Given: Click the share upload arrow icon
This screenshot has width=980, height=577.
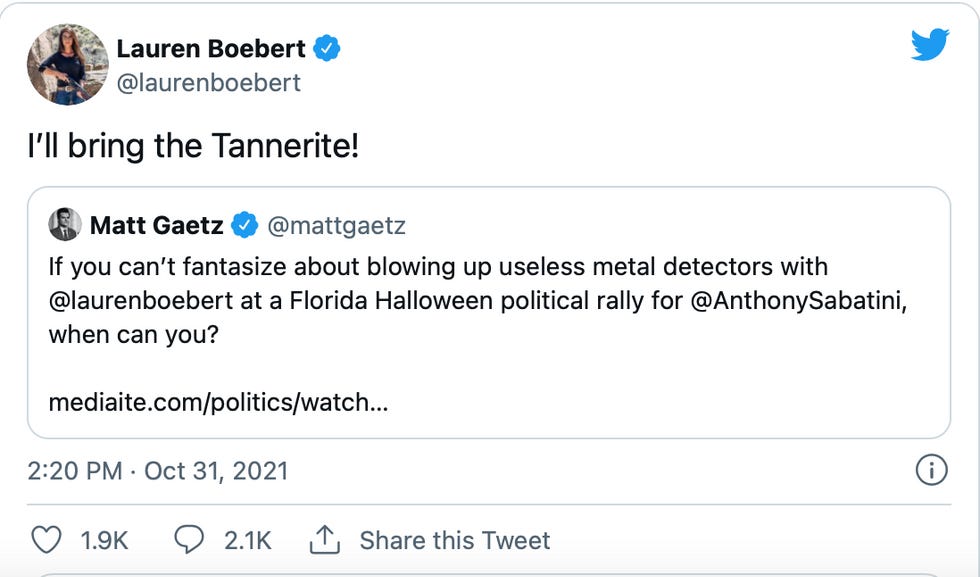Looking at the screenshot, I should click(324, 540).
